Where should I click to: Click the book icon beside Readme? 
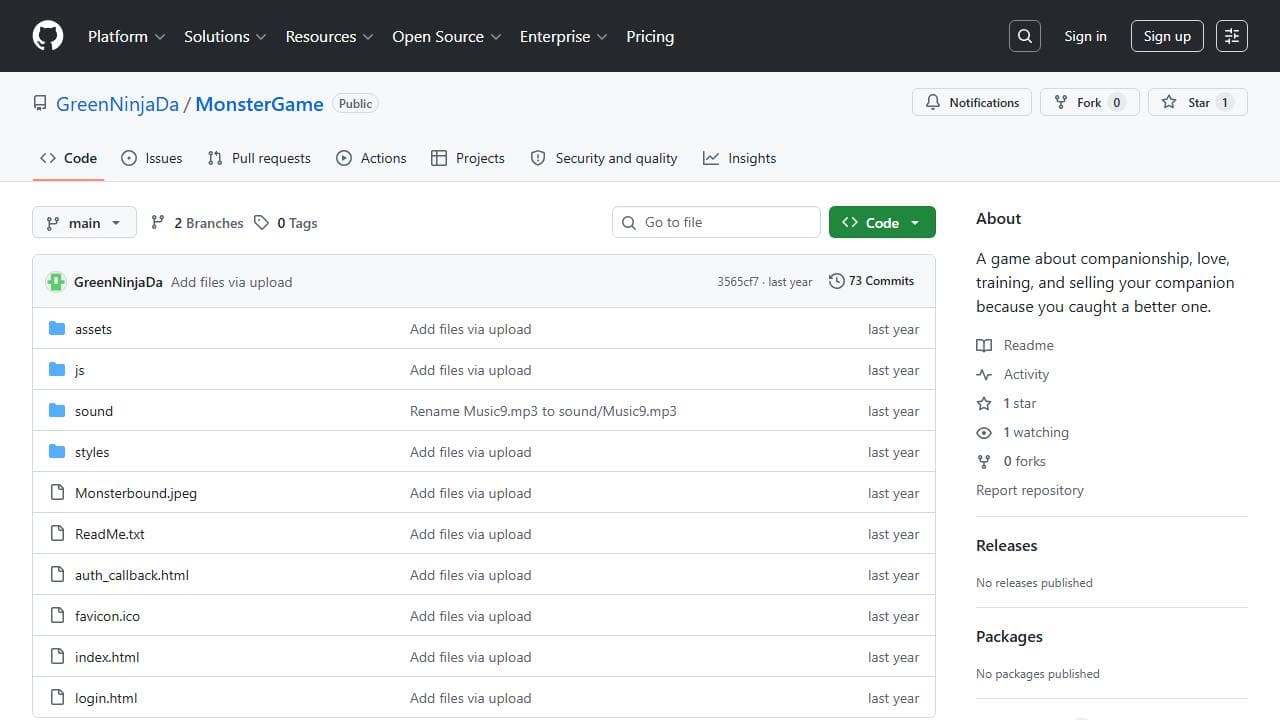coord(984,345)
